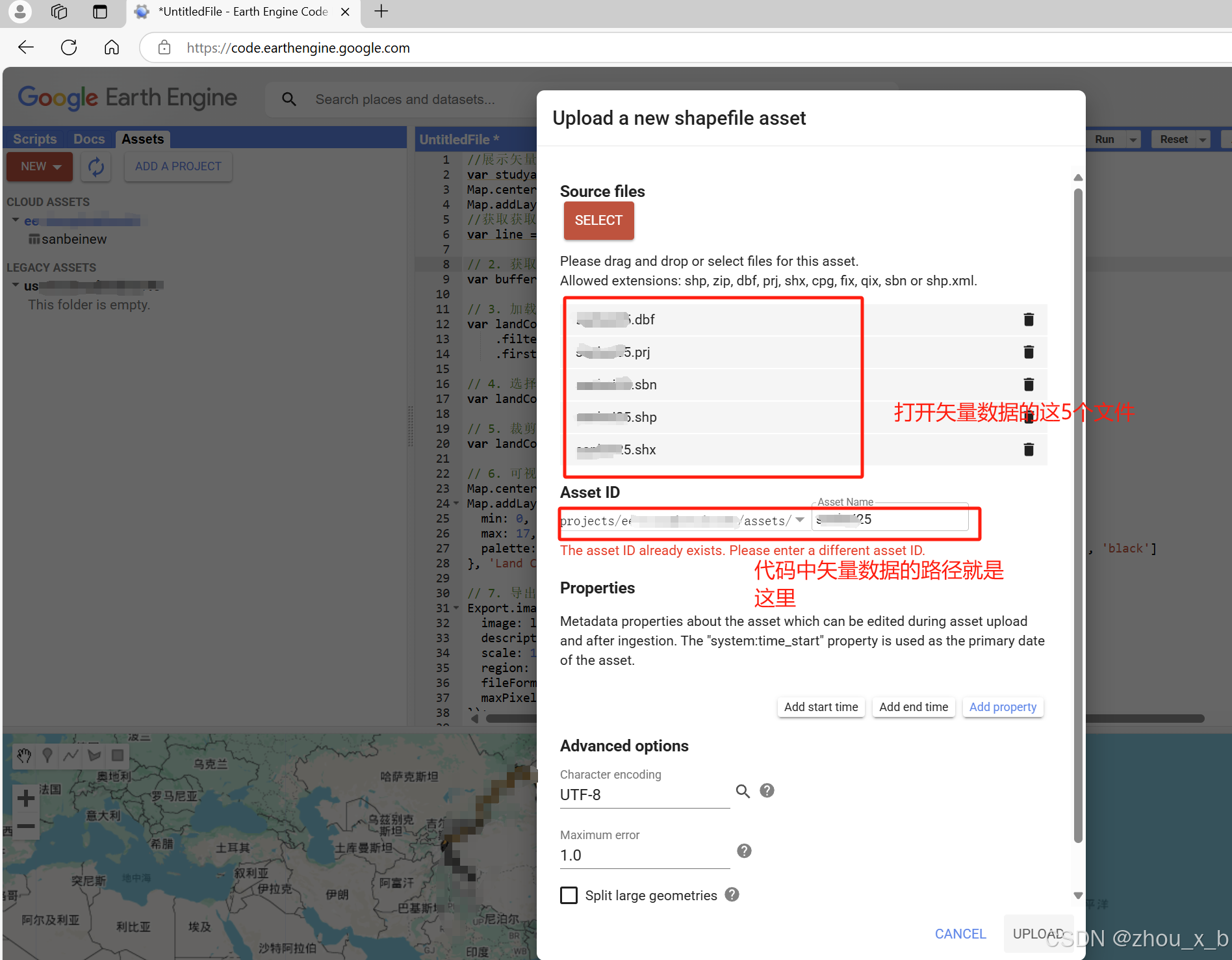The width and height of the screenshot is (1232, 960).
Task: Select the pan hand map tool
Action: 25,755
